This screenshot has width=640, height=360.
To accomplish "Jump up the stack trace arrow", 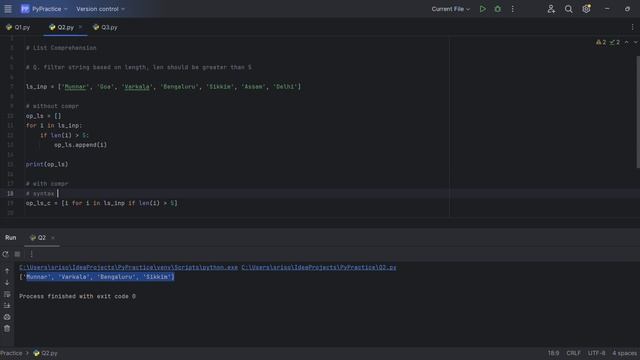I will [7, 271].
